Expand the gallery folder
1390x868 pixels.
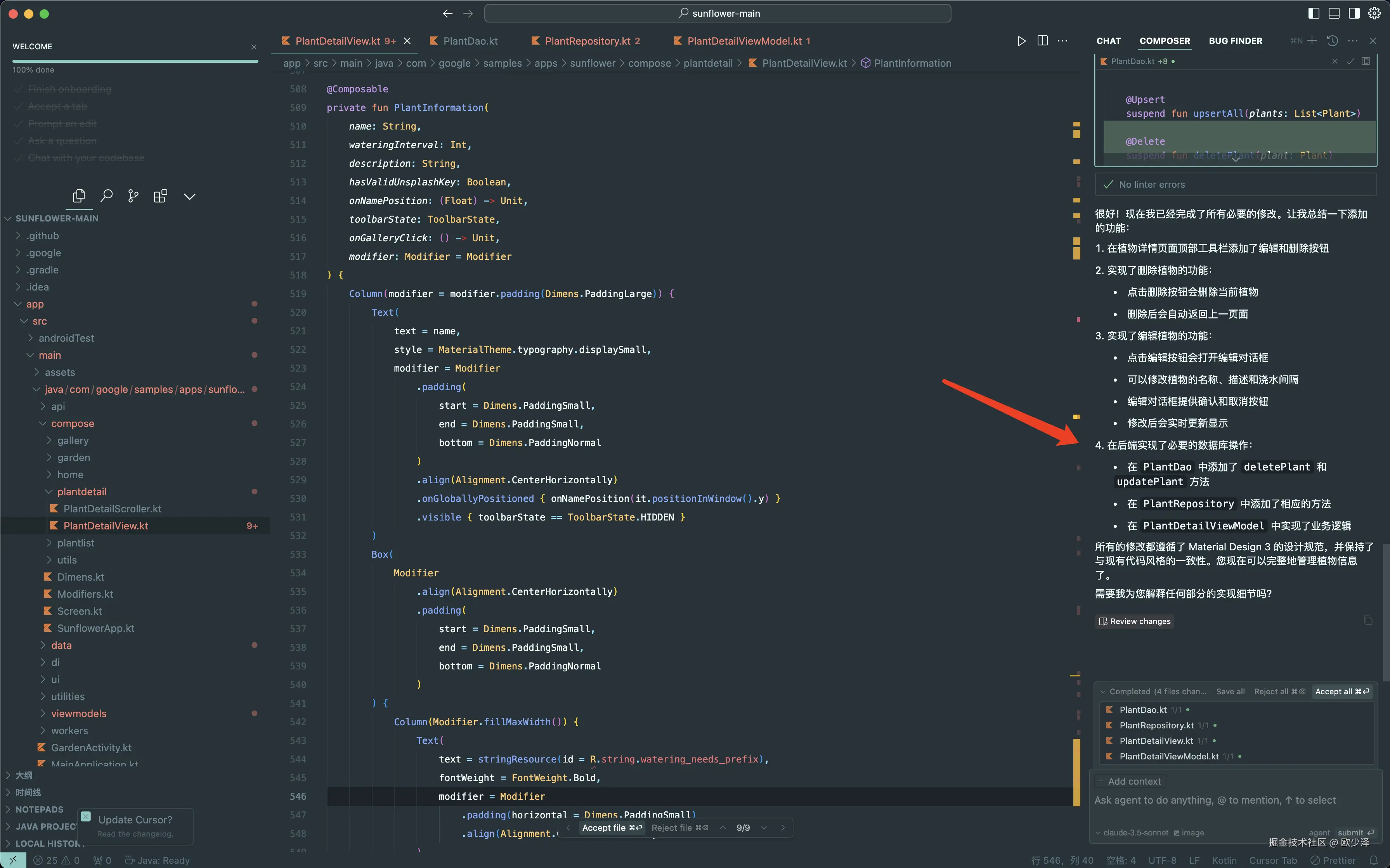click(73, 440)
